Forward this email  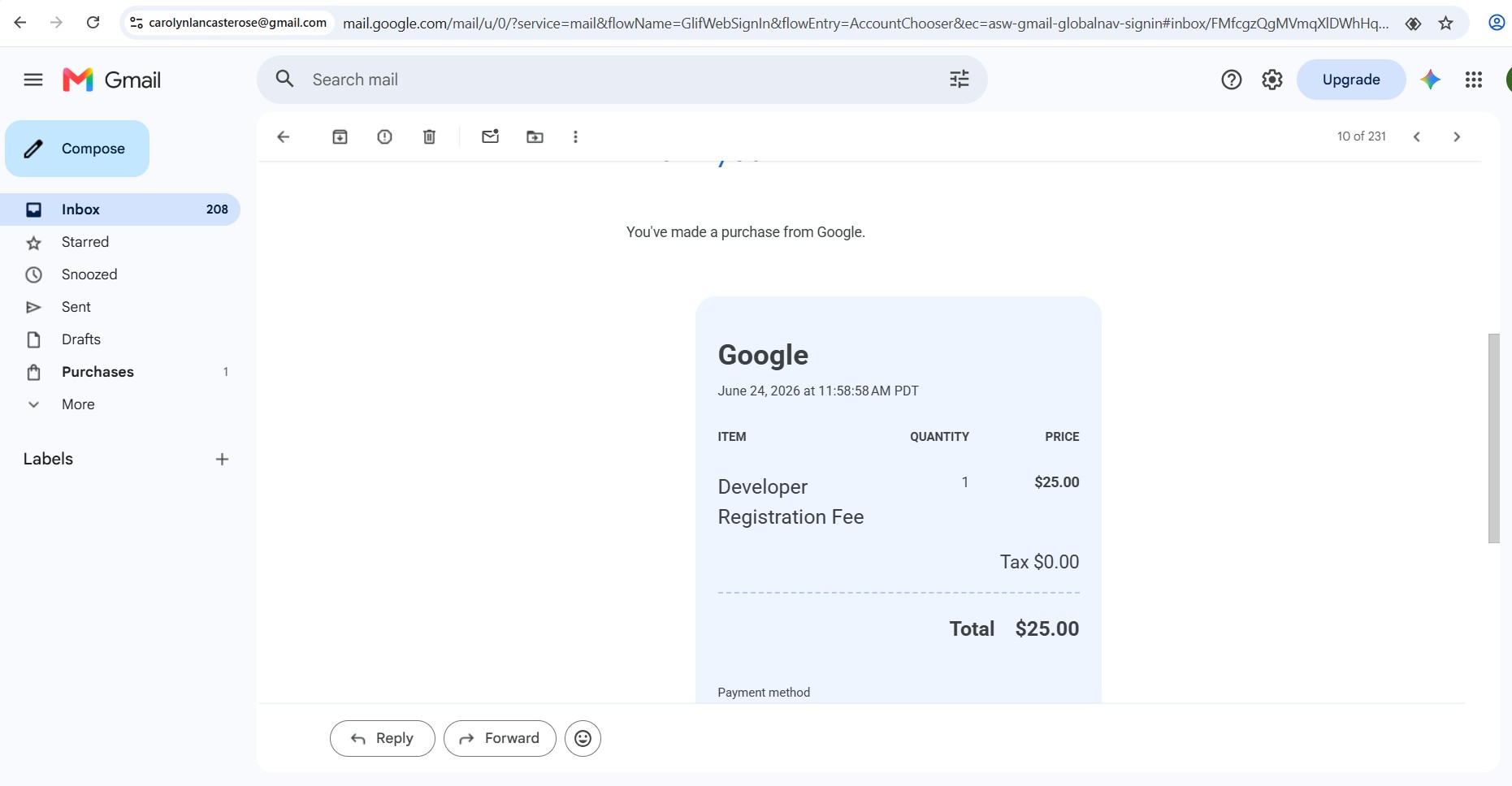[x=500, y=738]
